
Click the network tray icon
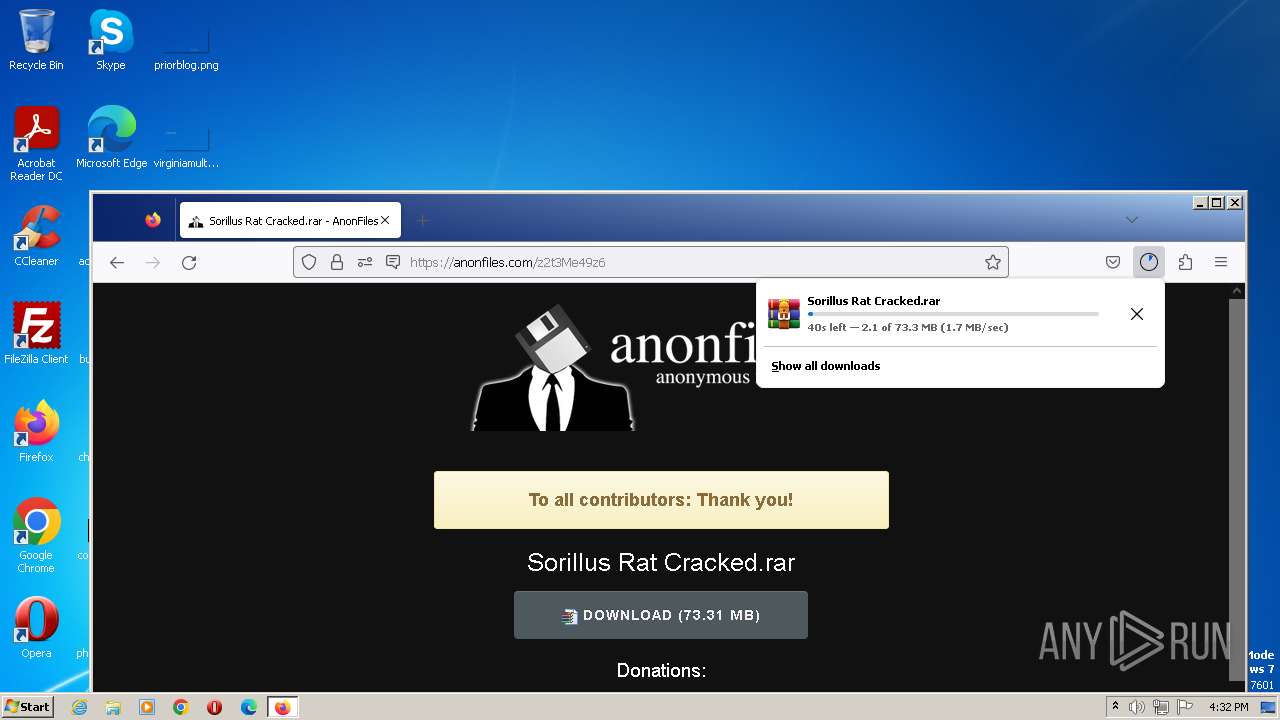(1160, 707)
